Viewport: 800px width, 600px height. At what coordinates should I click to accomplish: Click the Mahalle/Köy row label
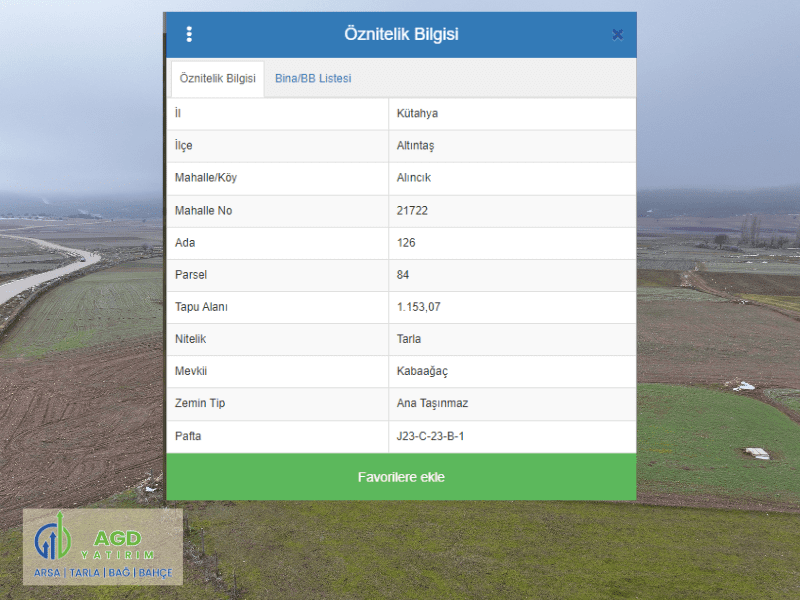(x=206, y=178)
